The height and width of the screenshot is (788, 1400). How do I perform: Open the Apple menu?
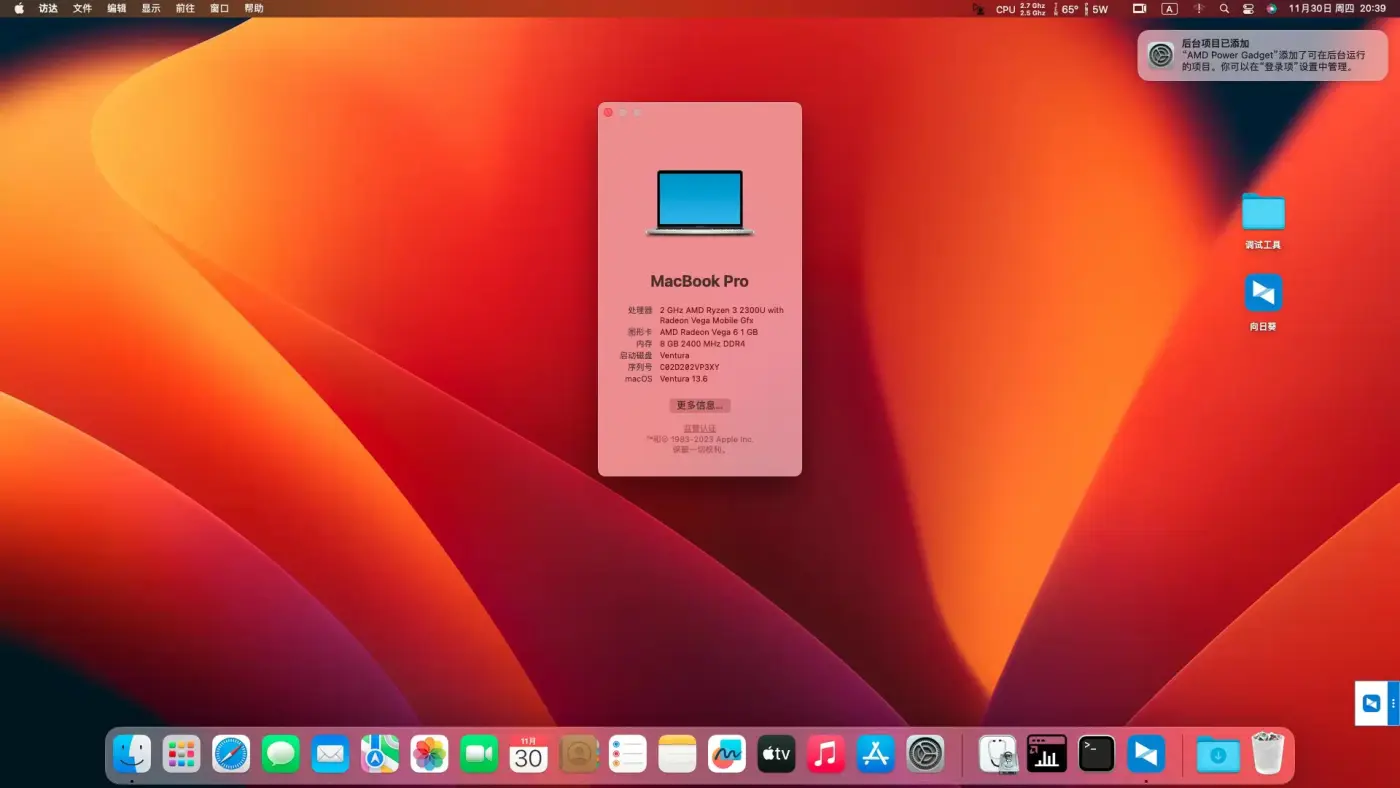pos(19,9)
